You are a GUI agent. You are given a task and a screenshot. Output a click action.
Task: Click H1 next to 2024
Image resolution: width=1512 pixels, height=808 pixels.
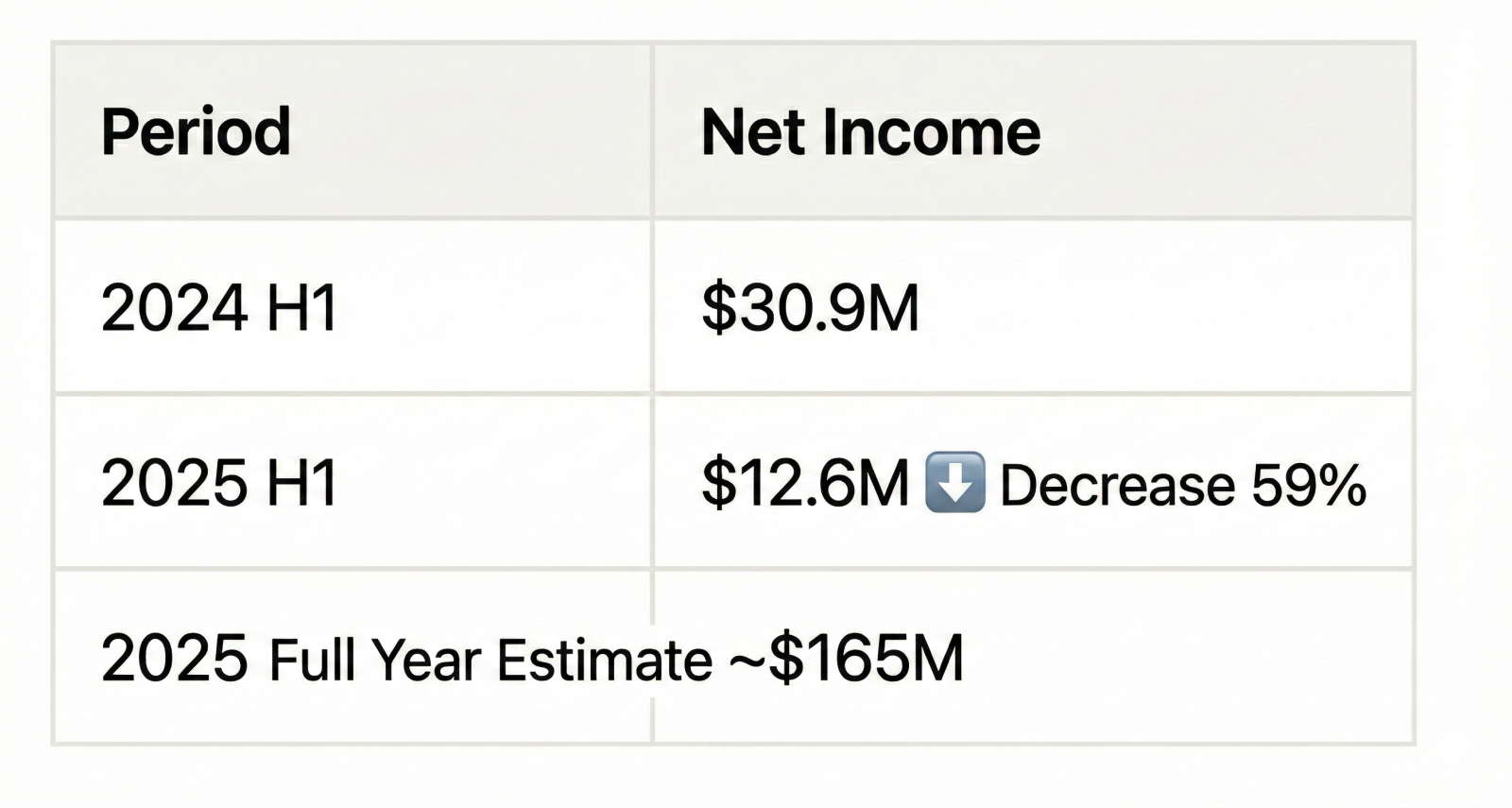pyautogui.click(x=302, y=308)
